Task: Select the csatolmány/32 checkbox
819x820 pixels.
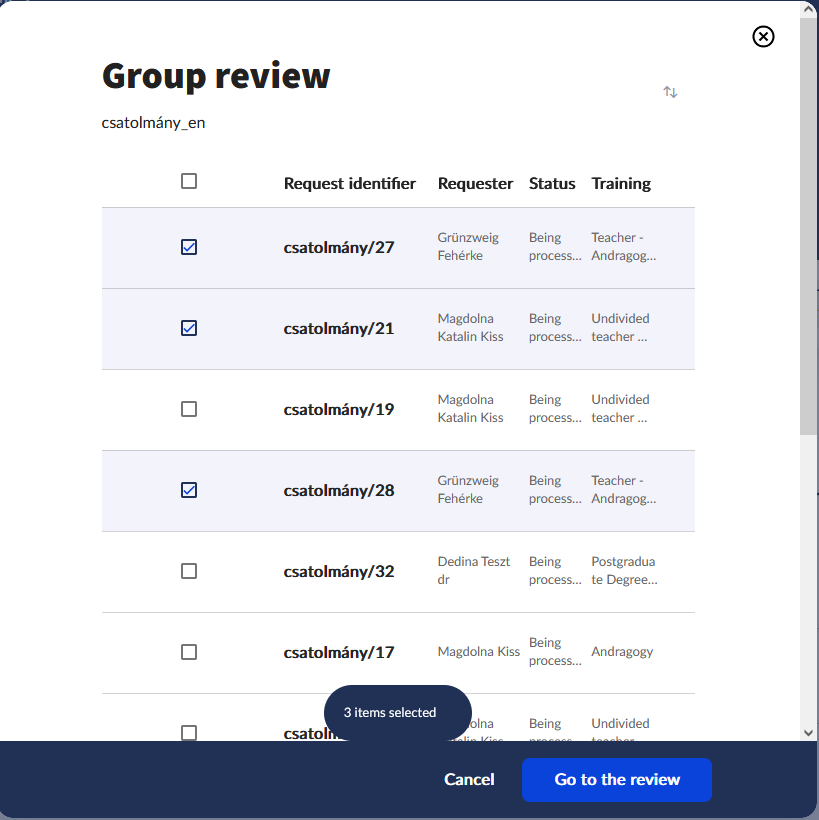Action: (189, 571)
